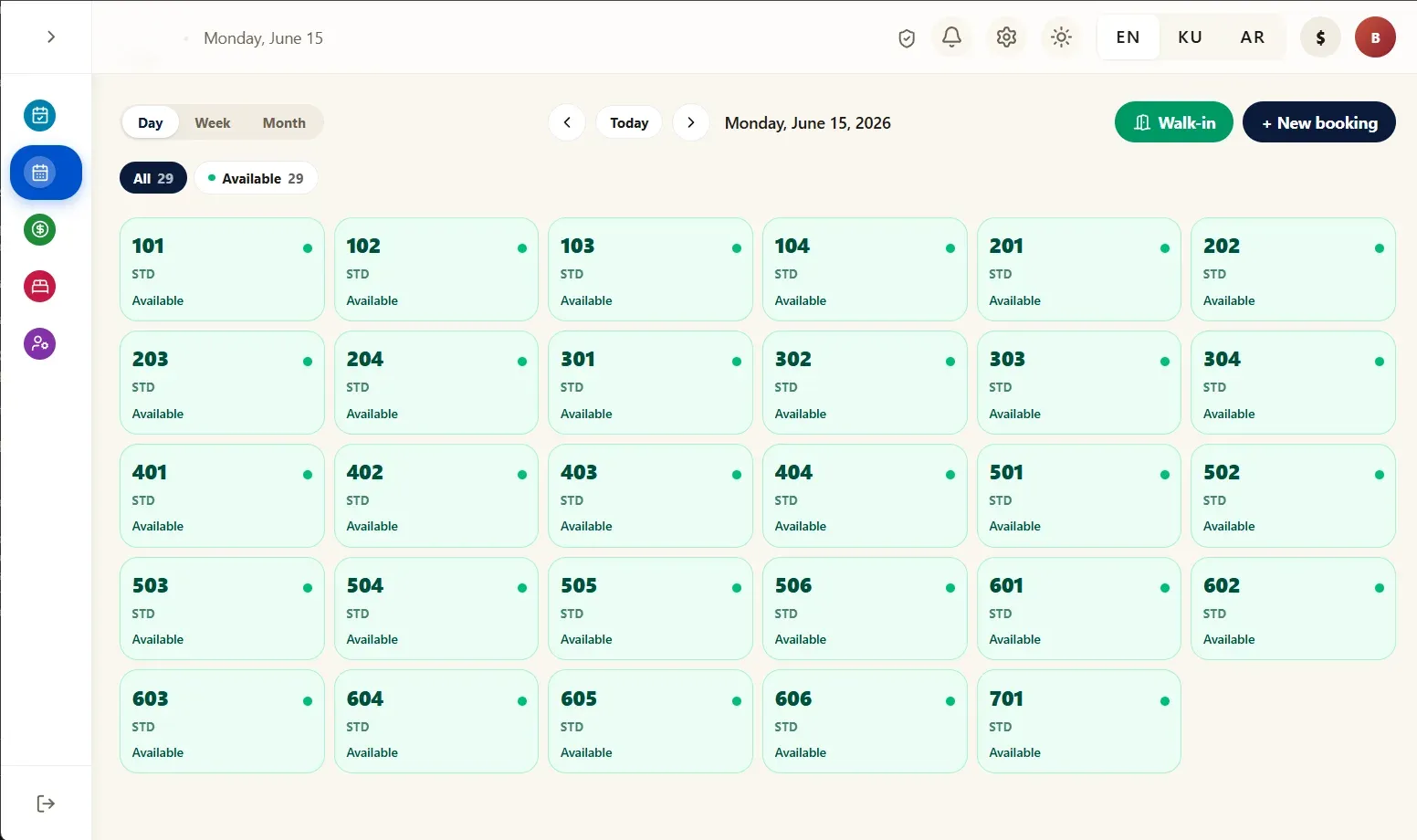The image size is (1417, 840).
Task: Open the red bed rooms sidebar icon
Action: point(40,287)
